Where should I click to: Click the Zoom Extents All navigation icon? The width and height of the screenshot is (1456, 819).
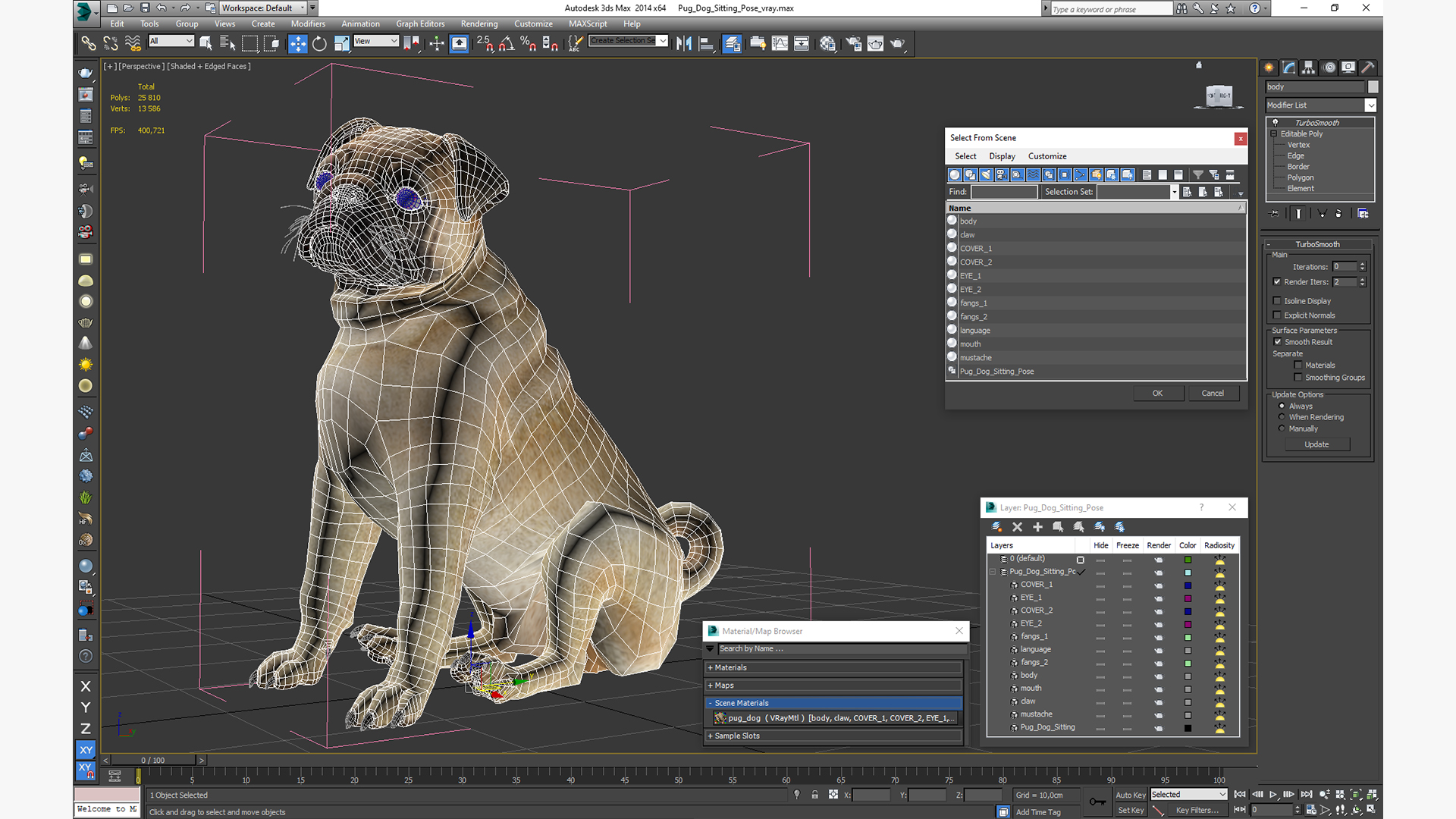(1371, 795)
